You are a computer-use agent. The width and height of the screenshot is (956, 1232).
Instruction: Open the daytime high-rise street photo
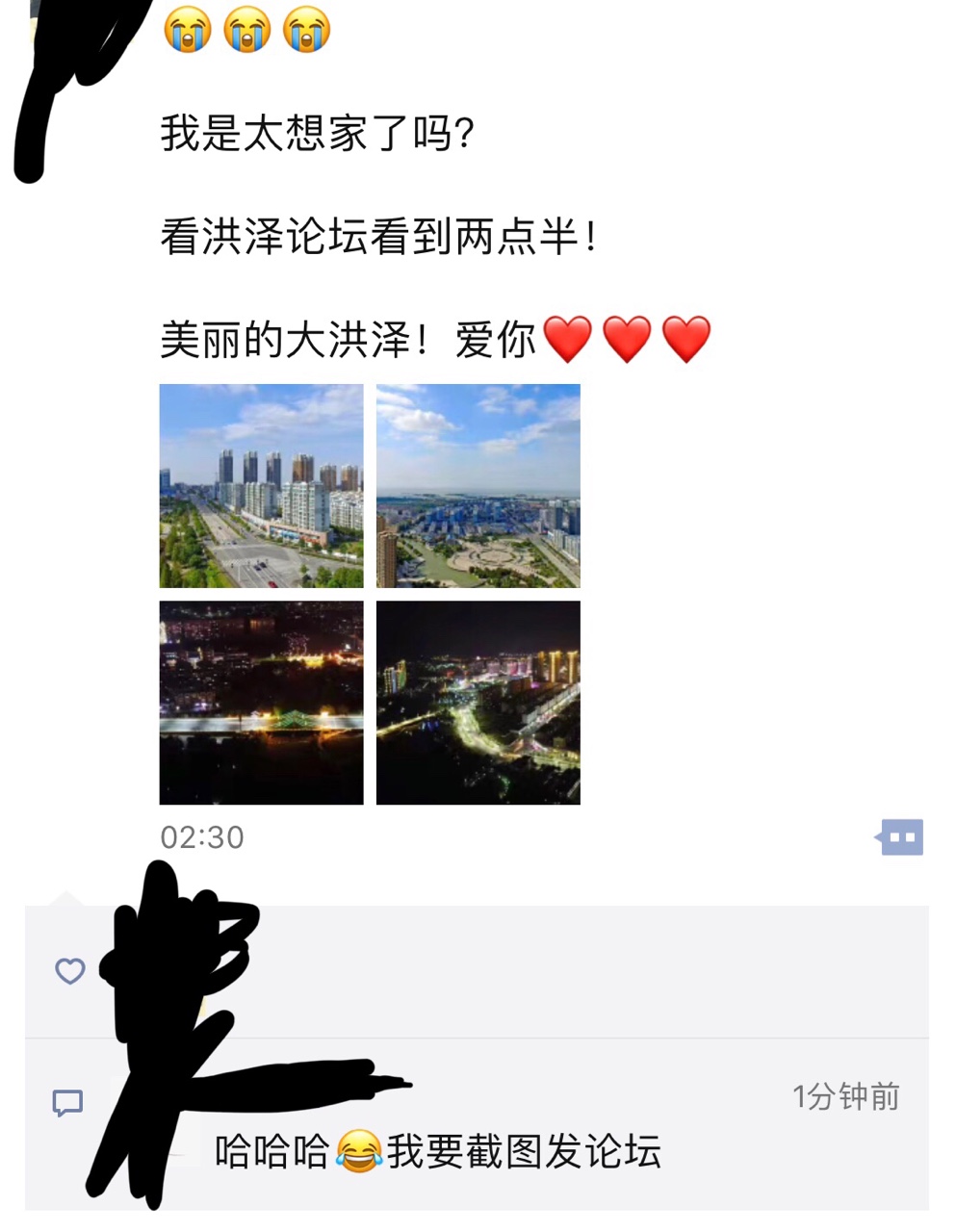coord(262,486)
